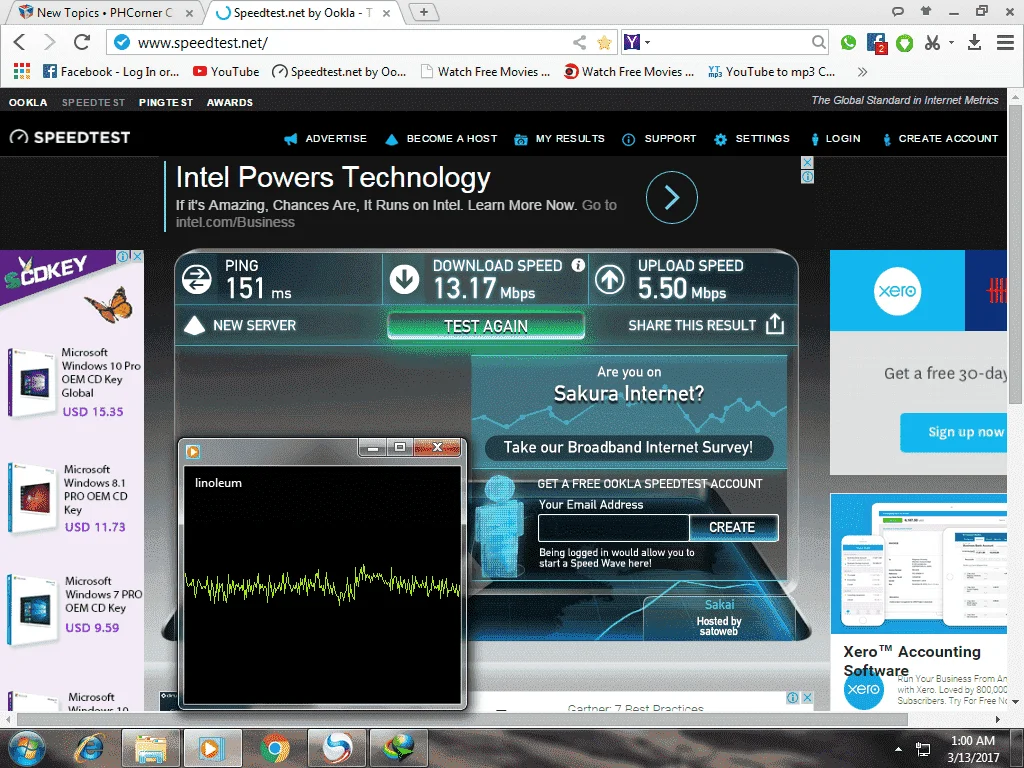The width and height of the screenshot is (1024, 768).
Task: Open the SUPPORT menu item
Action: point(660,138)
